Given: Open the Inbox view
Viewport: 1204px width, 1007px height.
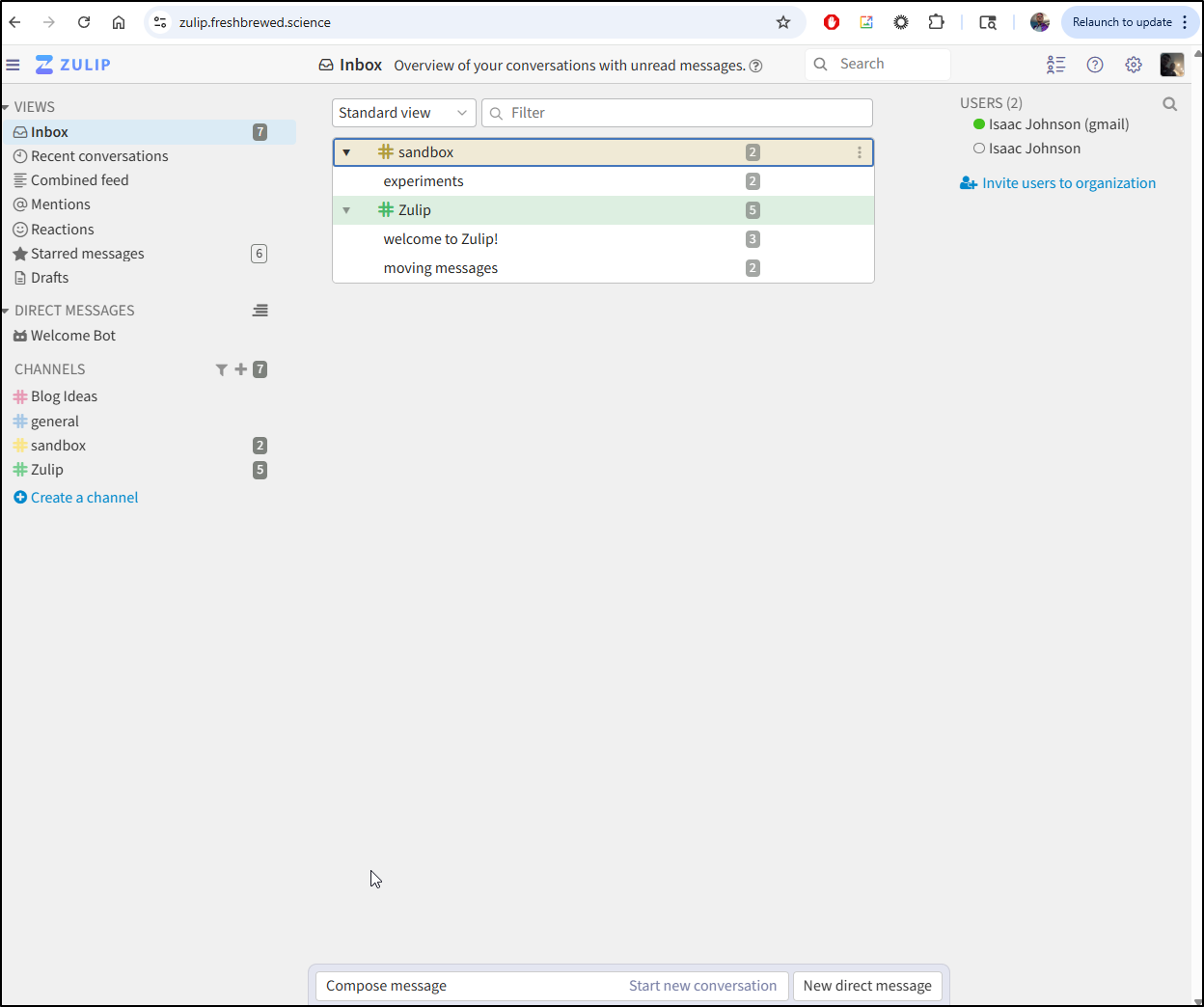Looking at the screenshot, I should 150,132.
